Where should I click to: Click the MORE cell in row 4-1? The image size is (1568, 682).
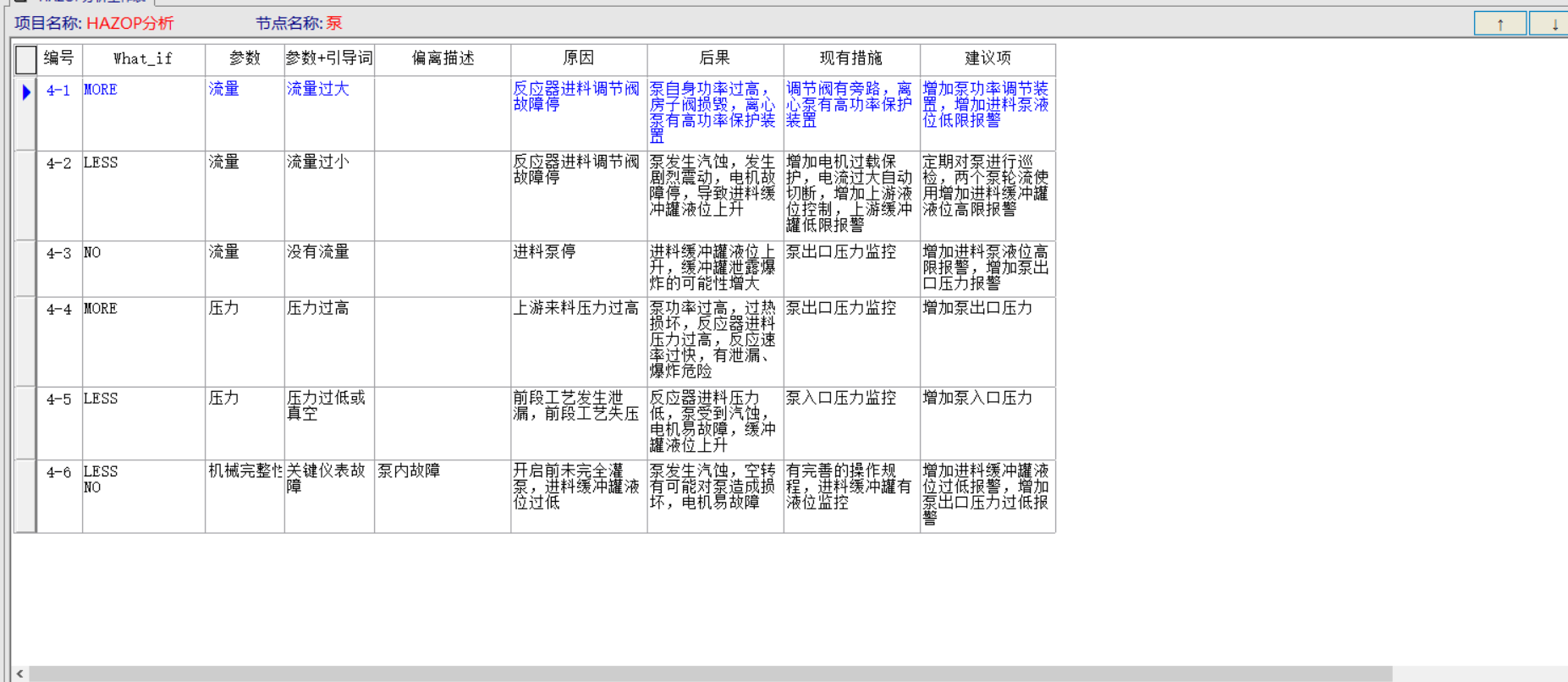point(143,113)
